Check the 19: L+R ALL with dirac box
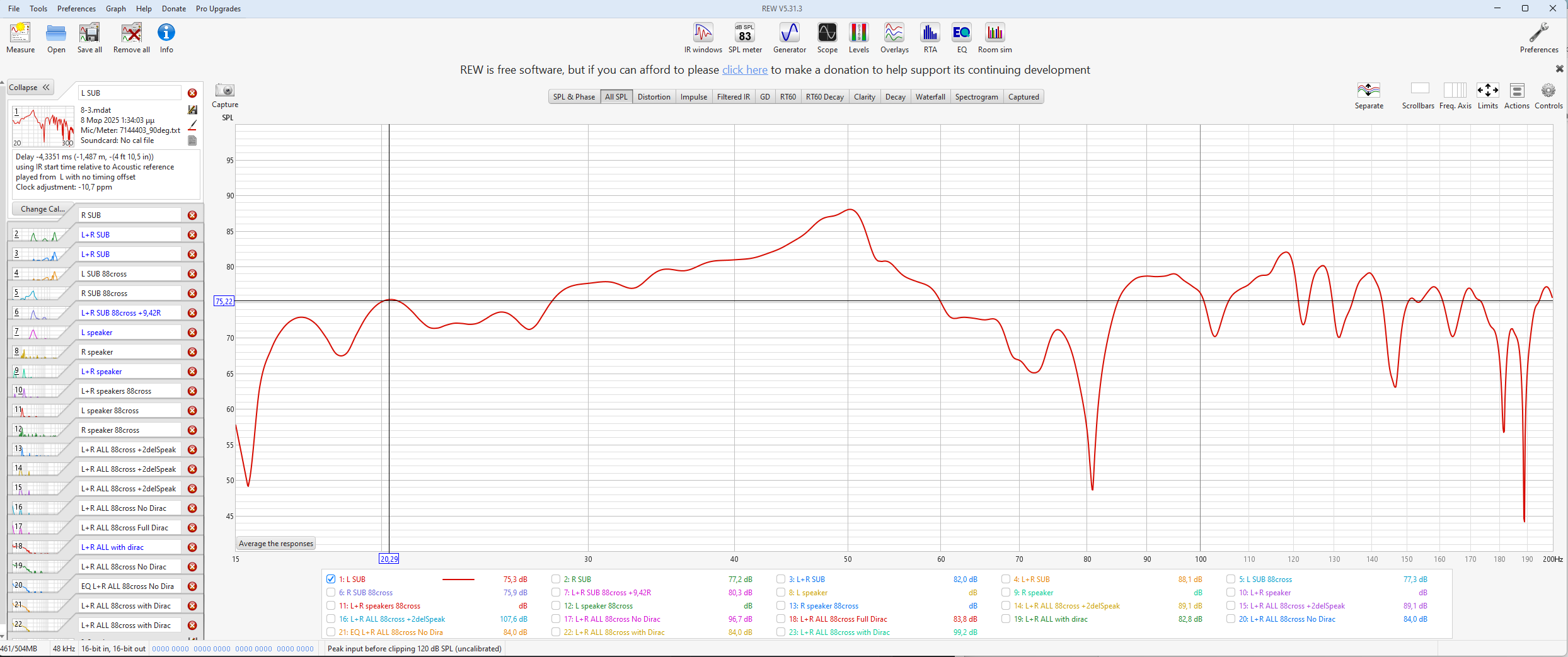Screen dimensions: 1568x657 [1006, 619]
